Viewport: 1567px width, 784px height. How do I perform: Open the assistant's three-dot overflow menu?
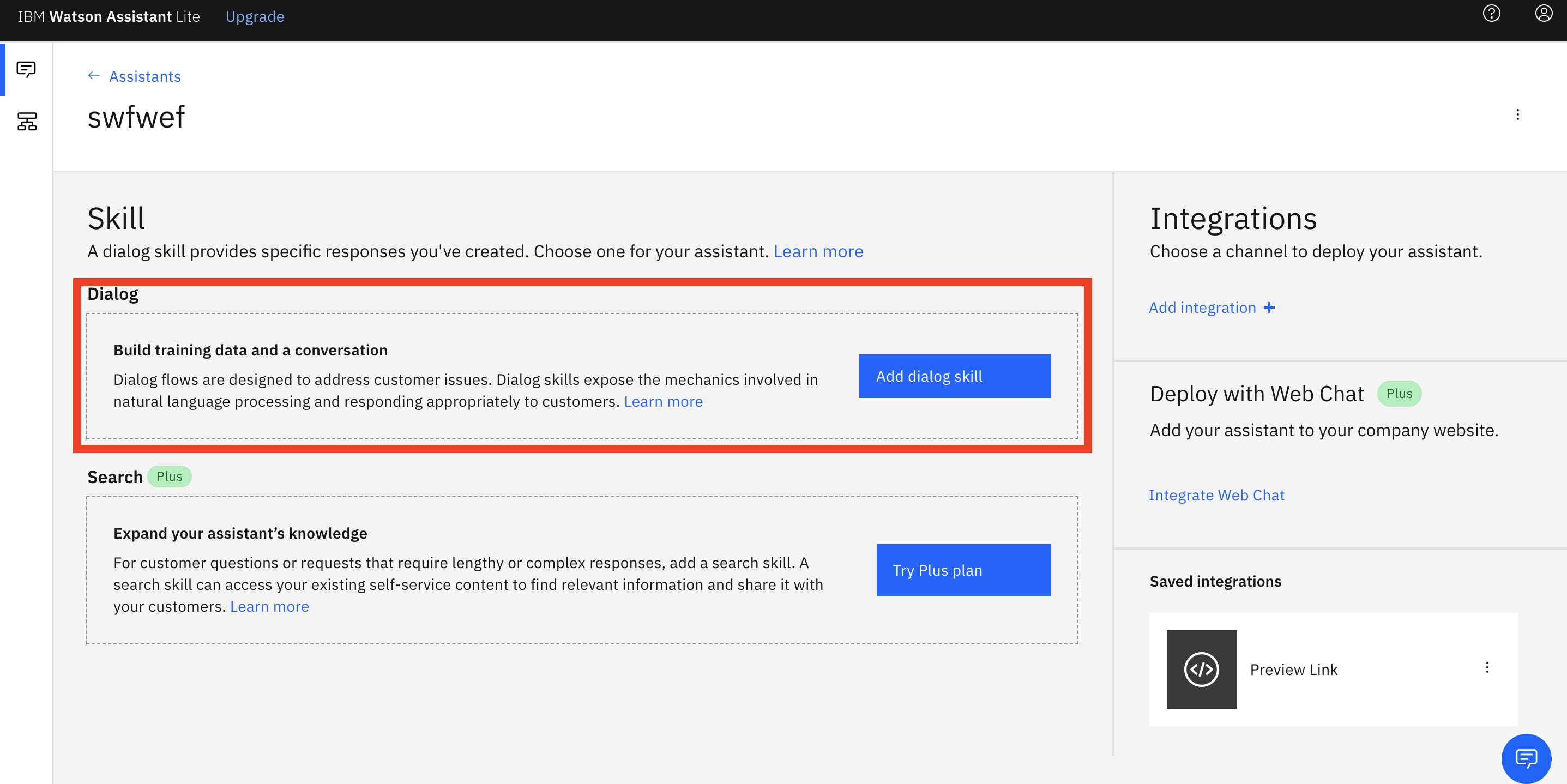(x=1517, y=115)
